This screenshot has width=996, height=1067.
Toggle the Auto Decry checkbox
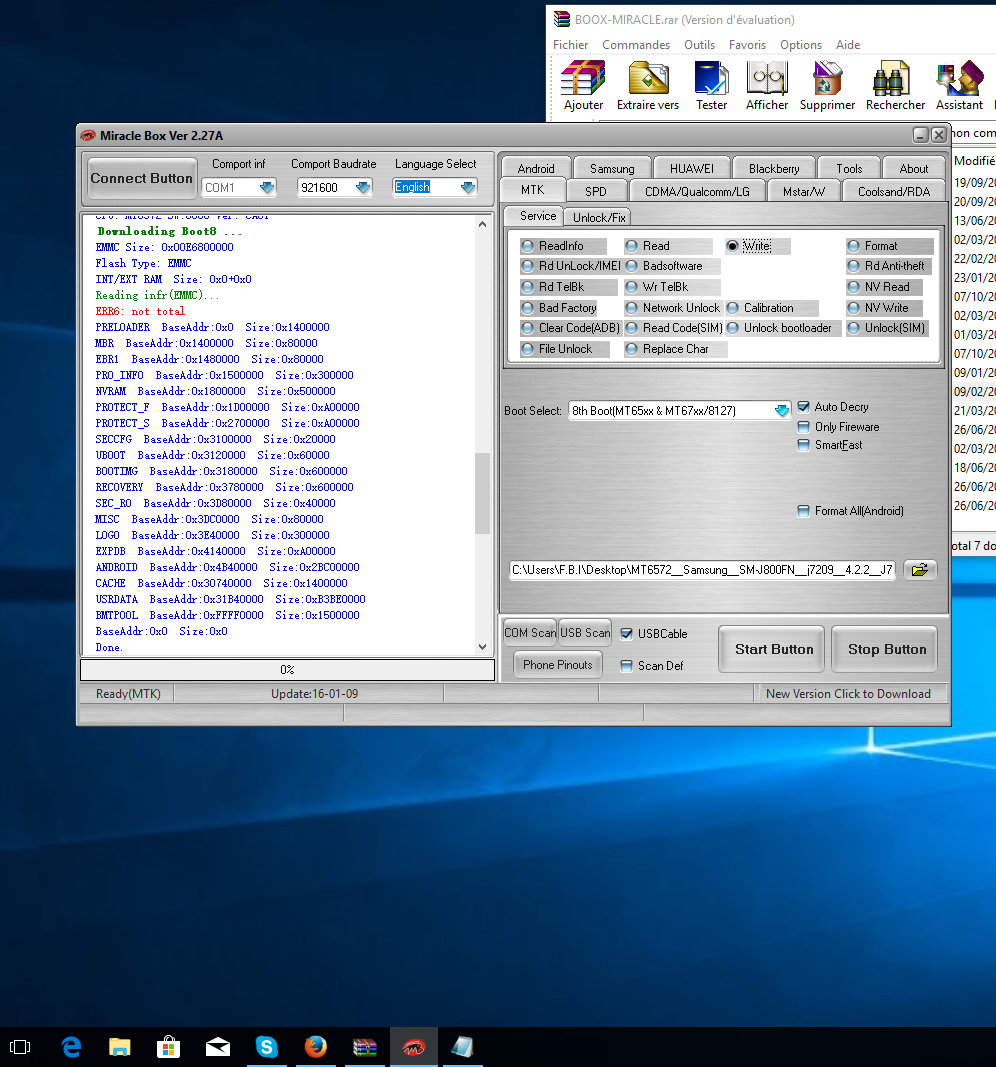click(x=803, y=407)
